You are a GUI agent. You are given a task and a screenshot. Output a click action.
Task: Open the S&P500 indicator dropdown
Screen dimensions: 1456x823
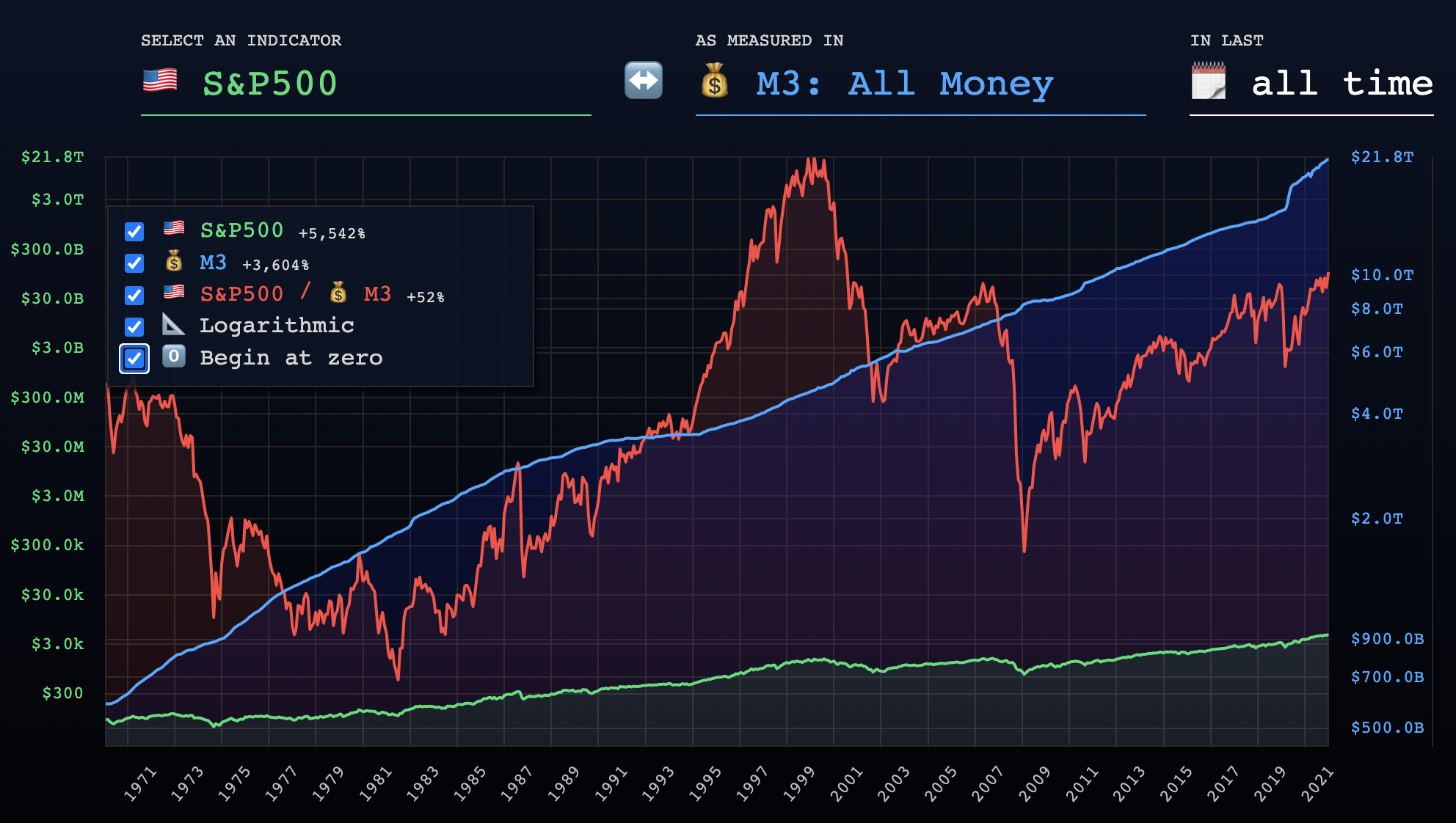270,84
